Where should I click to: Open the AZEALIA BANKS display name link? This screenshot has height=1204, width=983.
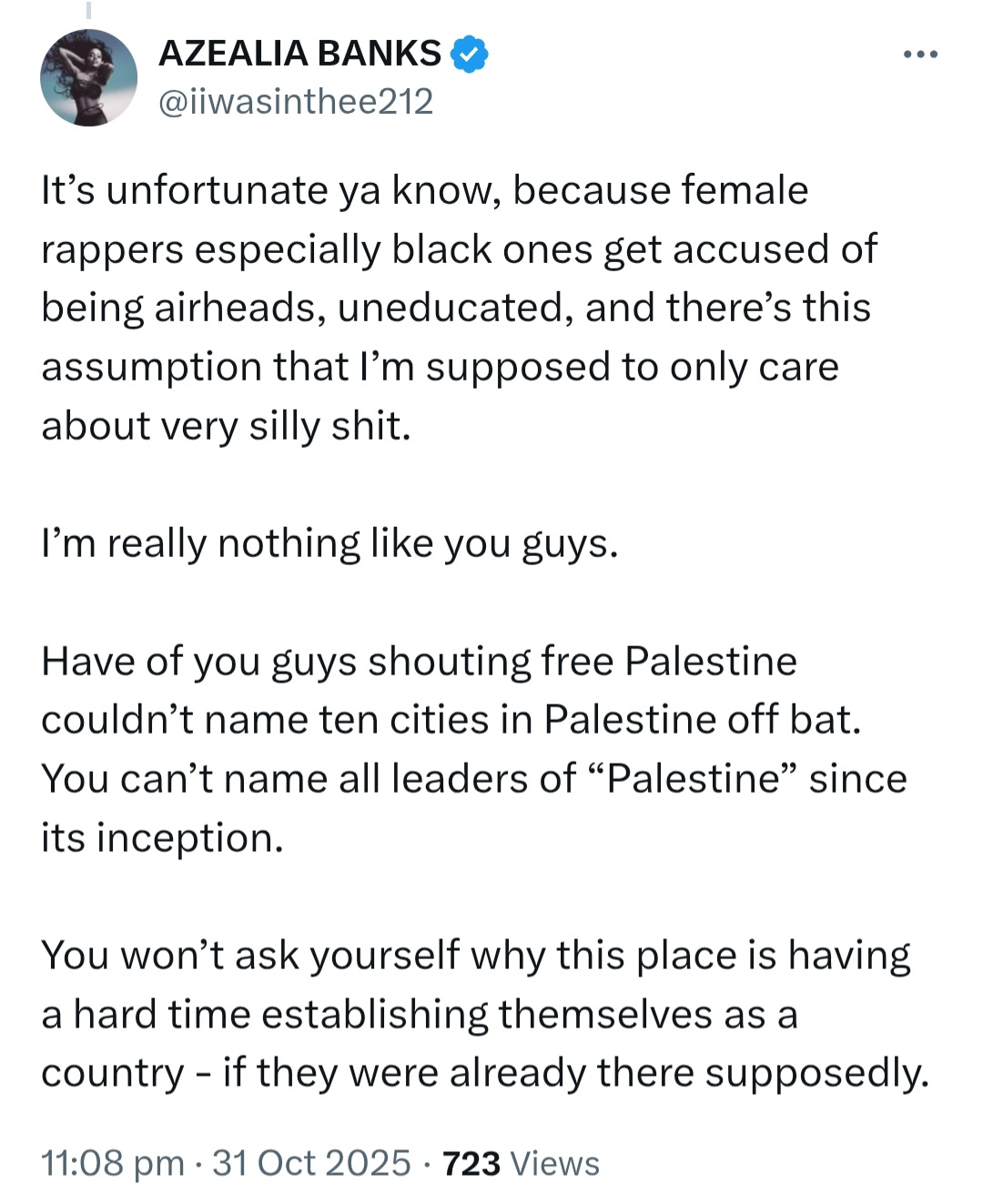coord(300,54)
